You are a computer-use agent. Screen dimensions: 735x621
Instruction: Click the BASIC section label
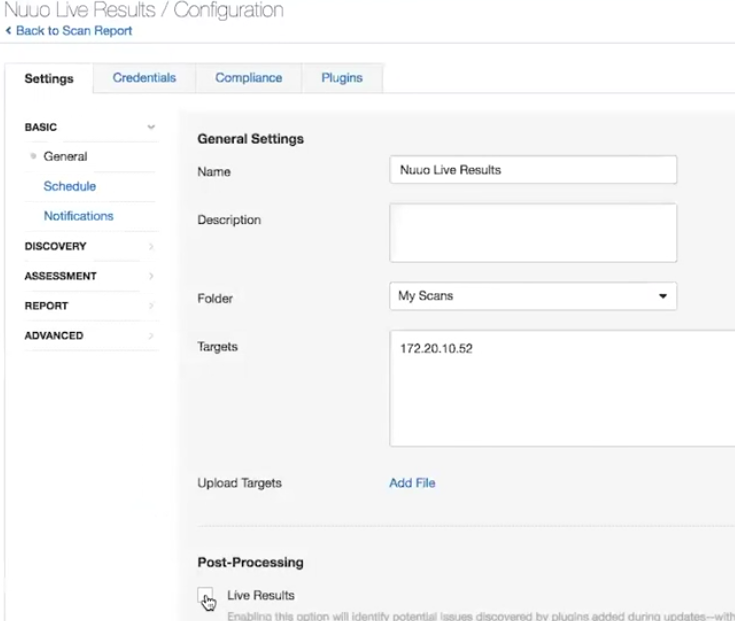[x=41, y=127]
